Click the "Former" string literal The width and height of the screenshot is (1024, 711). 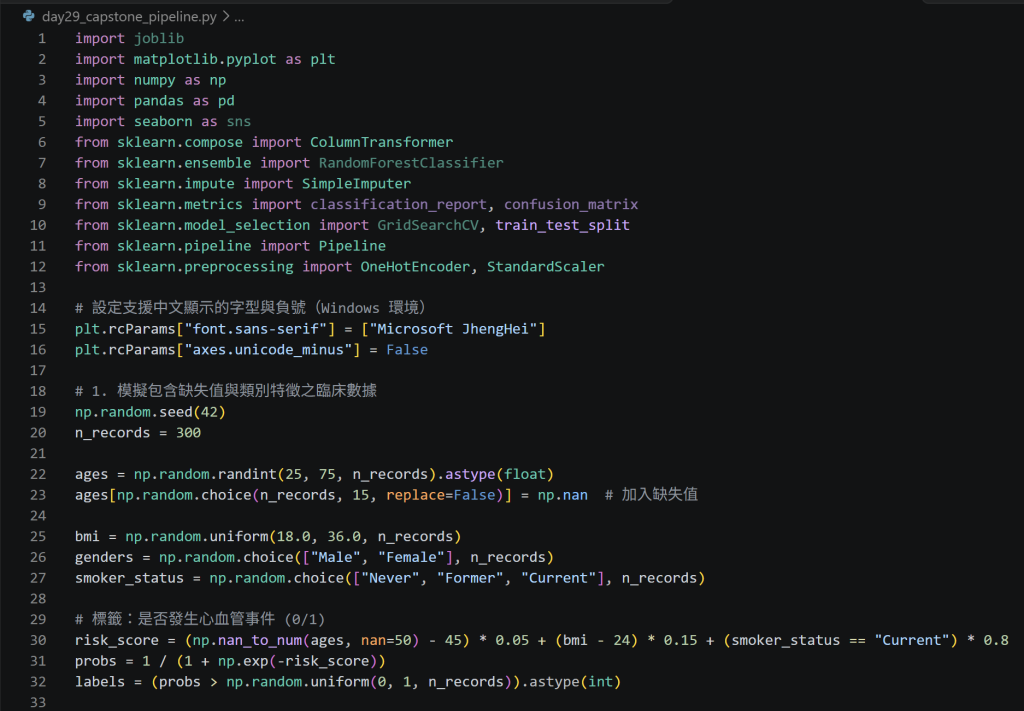click(470, 578)
